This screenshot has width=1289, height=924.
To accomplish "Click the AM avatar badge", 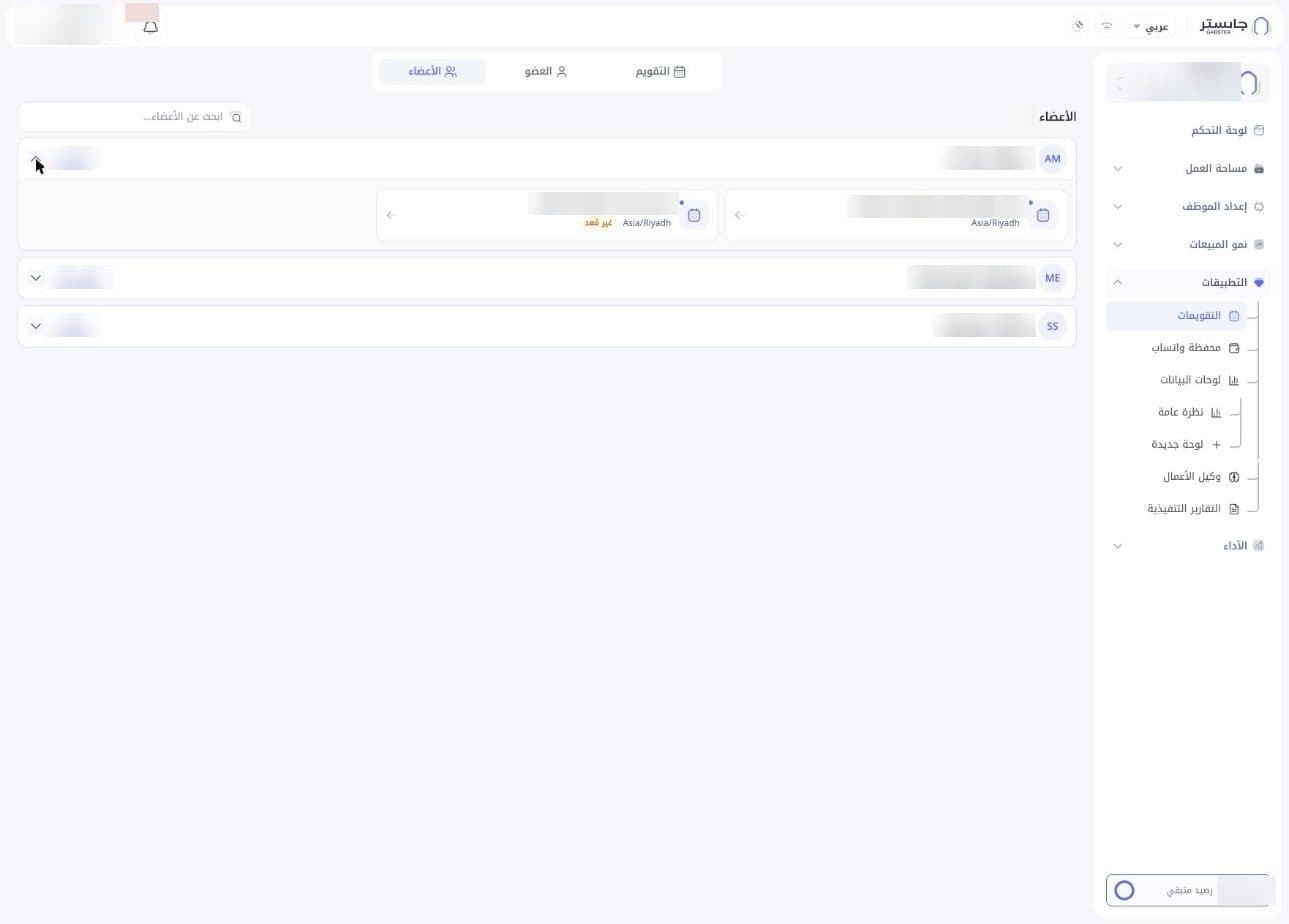I will (1052, 159).
